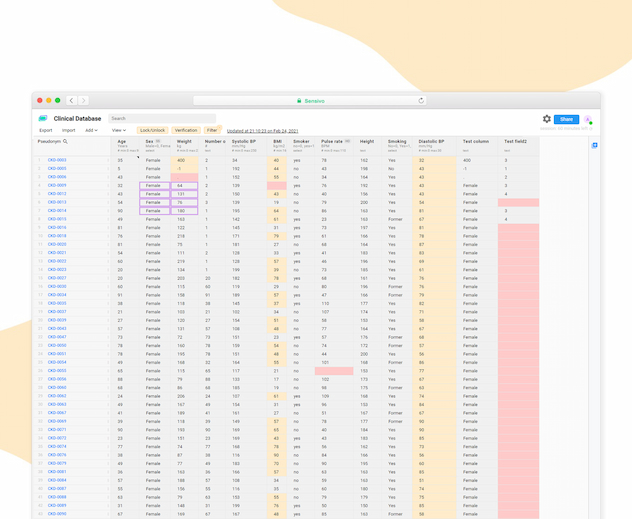Click the user avatar with green status dot
The width and height of the screenshot is (632, 519).
tap(588, 119)
